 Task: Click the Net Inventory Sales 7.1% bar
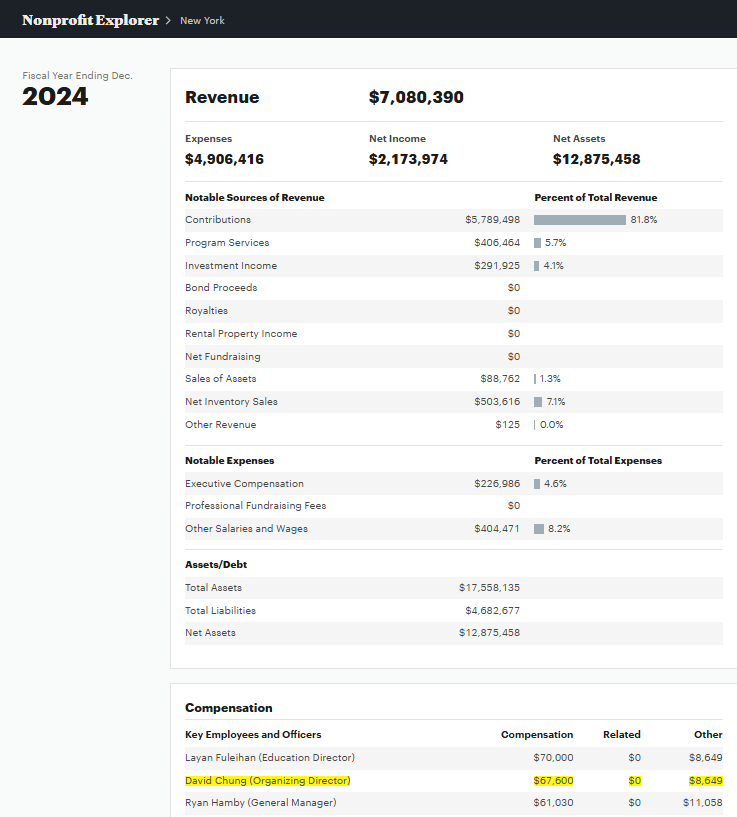point(538,402)
